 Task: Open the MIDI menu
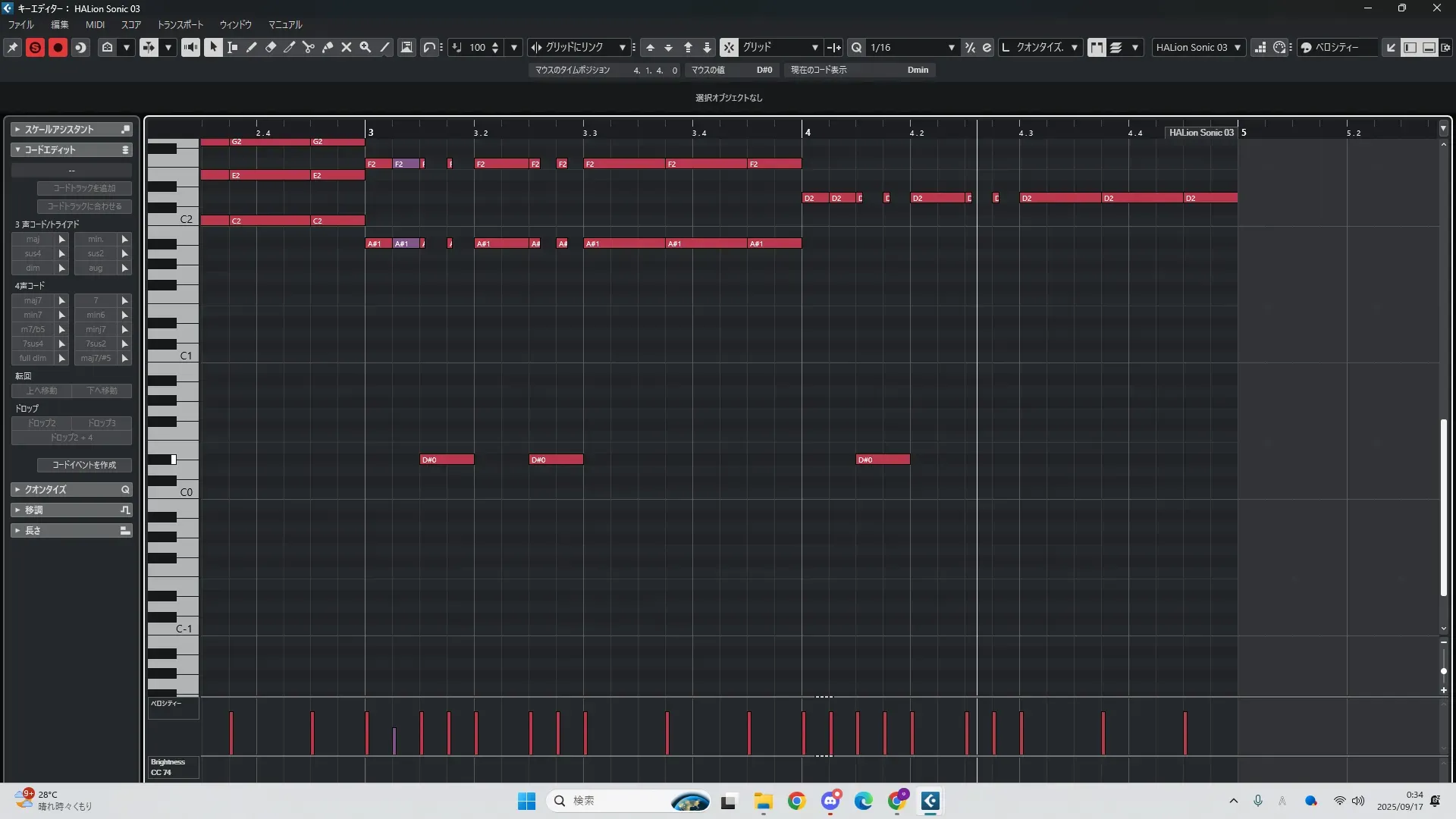(95, 24)
